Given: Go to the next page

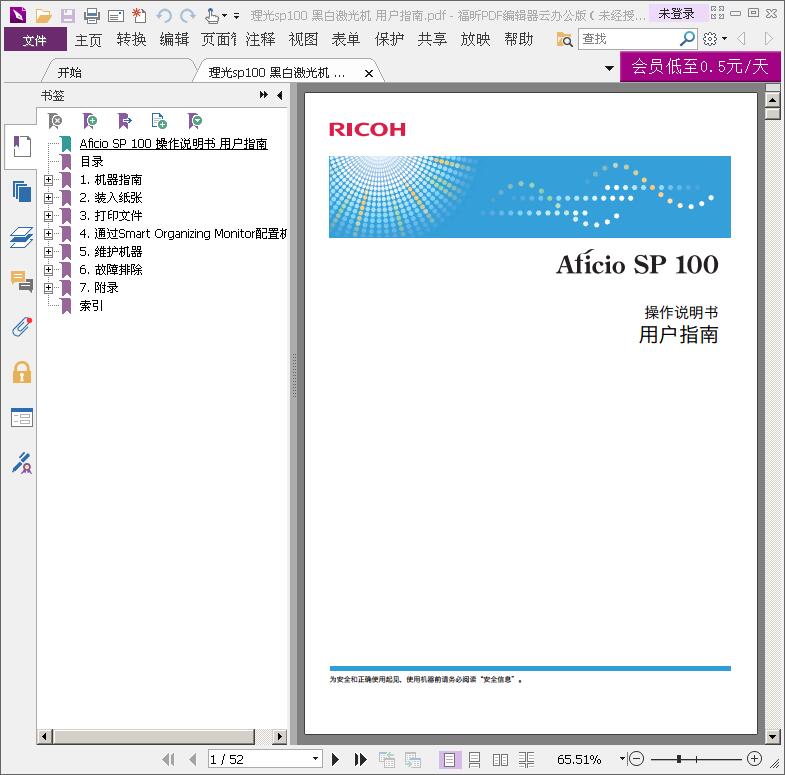Looking at the screenshot, I should coord(335,759).
